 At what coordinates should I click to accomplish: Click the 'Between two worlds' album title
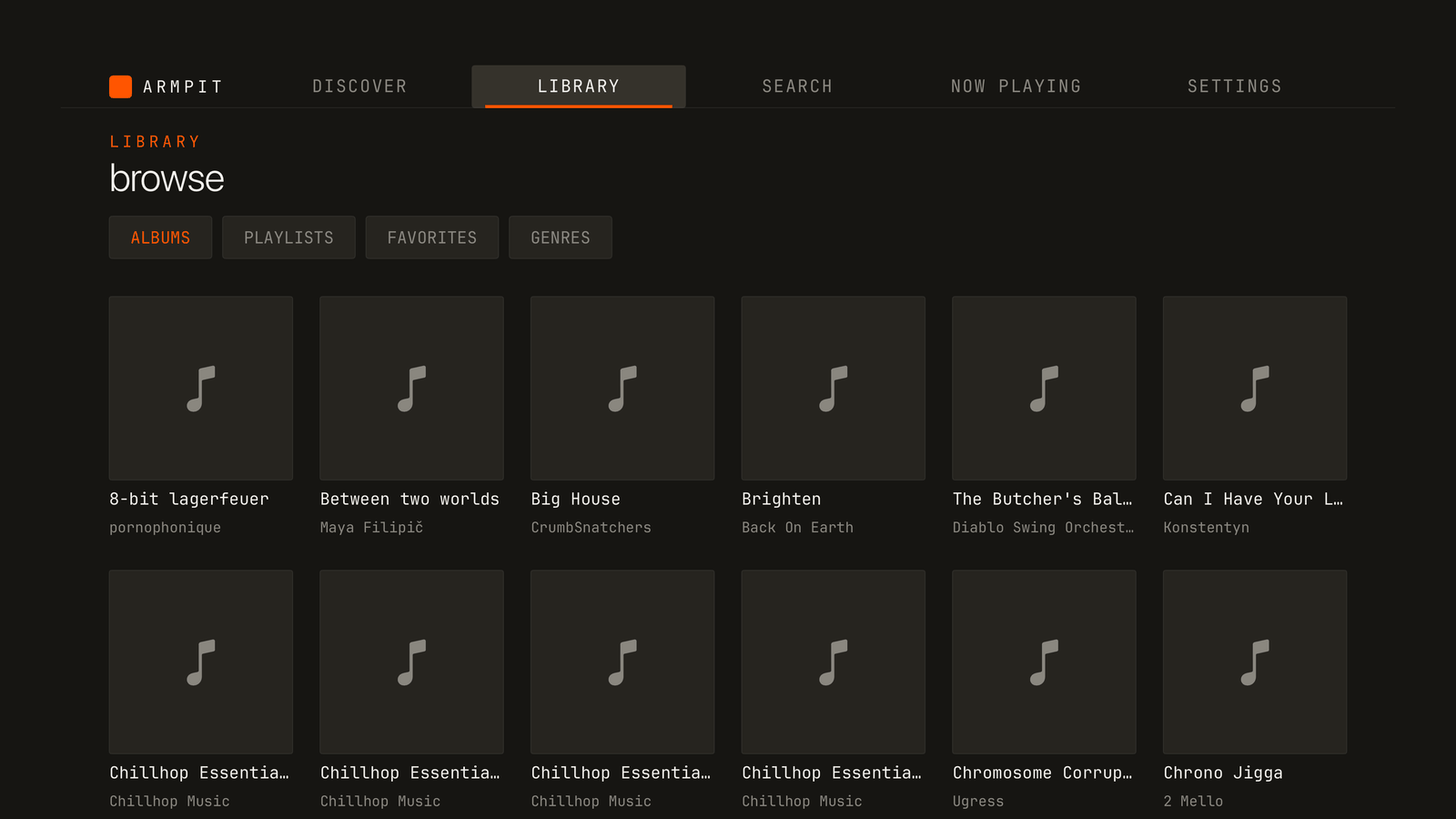tap(409, 499)
